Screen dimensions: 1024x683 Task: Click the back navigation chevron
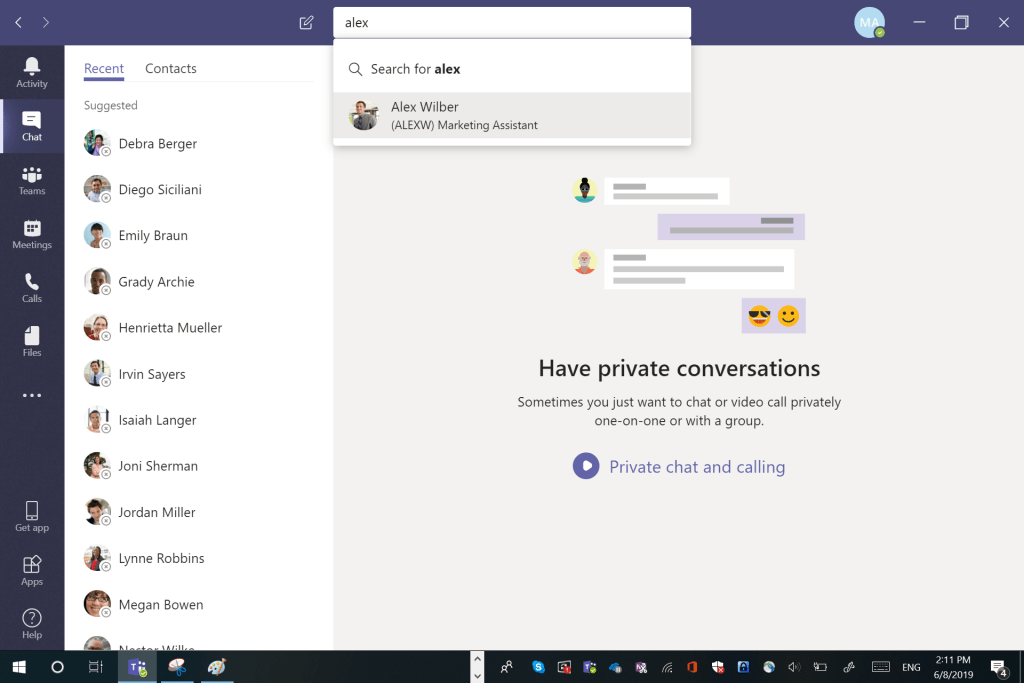tap(17, 21)
